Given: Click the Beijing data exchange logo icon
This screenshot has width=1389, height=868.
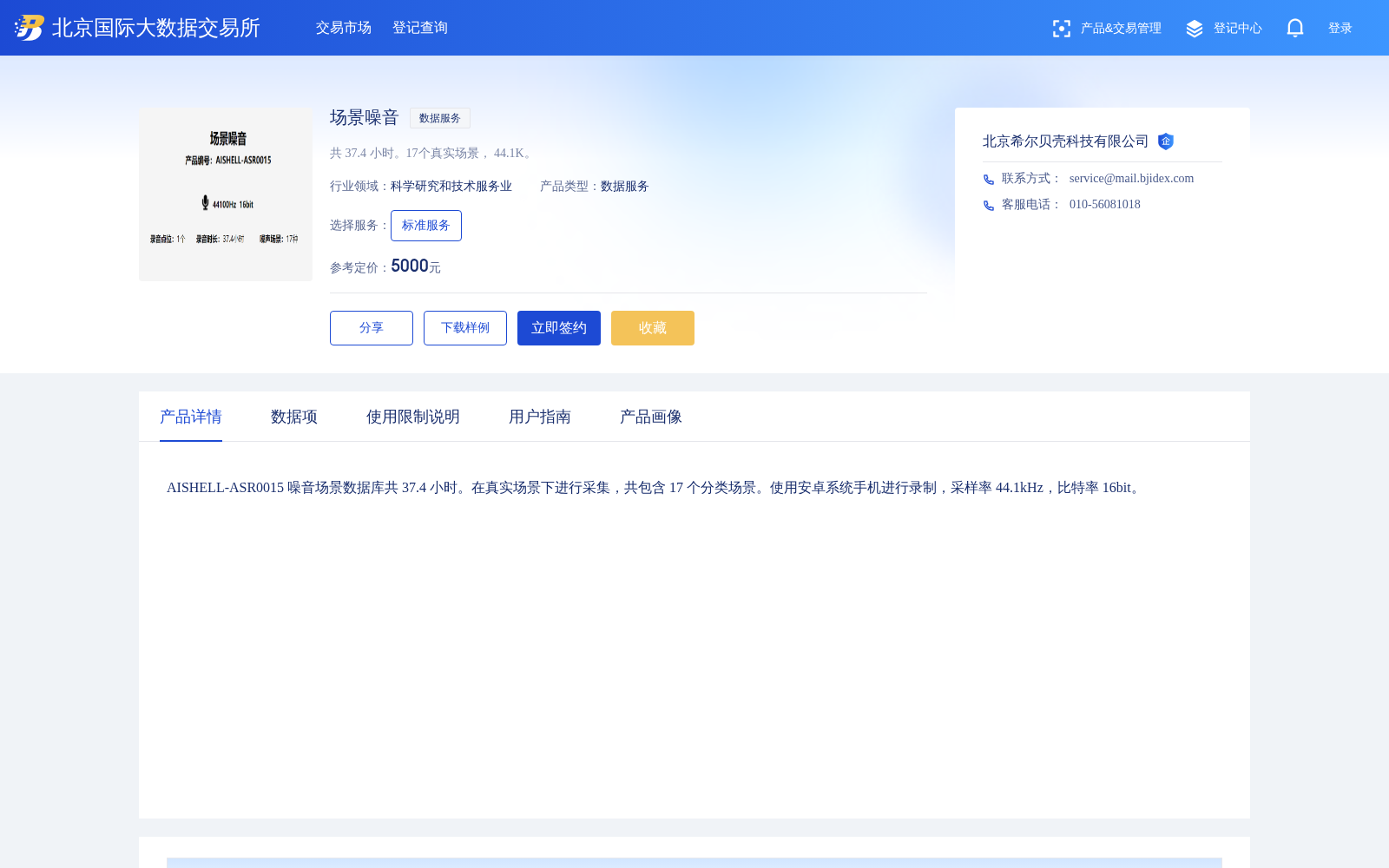Looking at the screenshot, I should point(30,28).
